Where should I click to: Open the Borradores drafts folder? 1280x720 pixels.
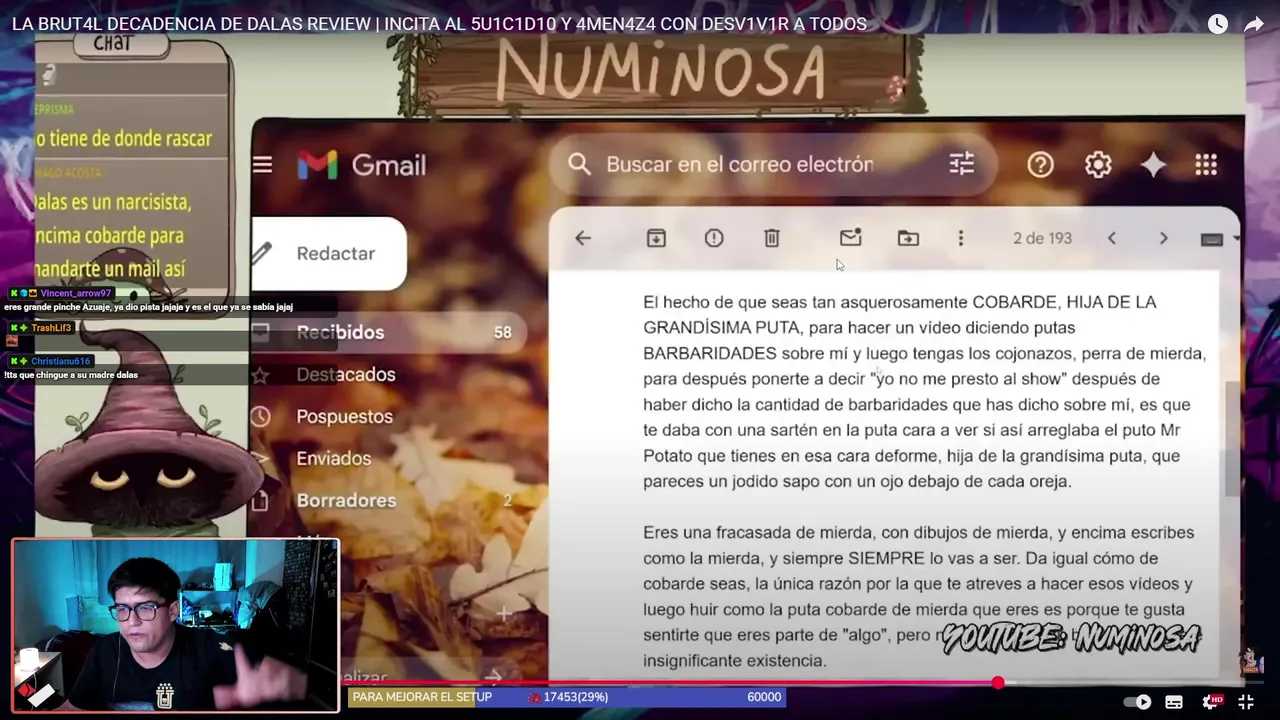point(346,500)
